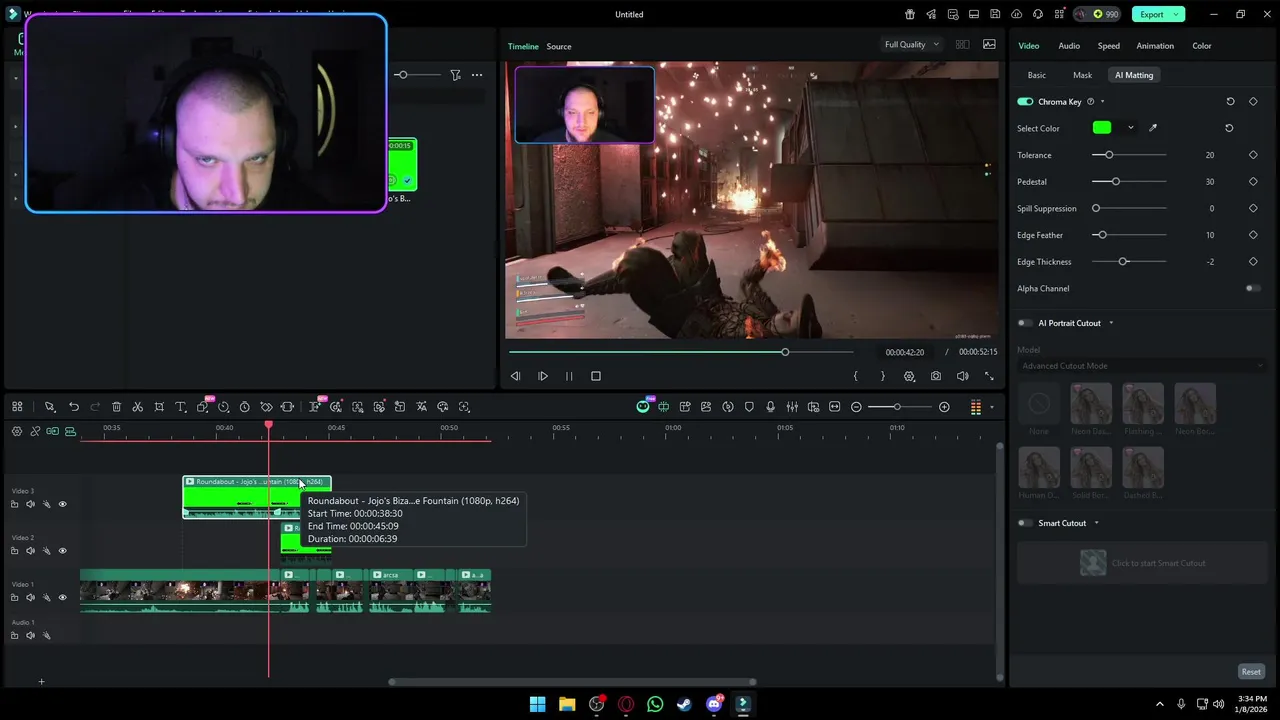Open the Color tab
Image resolution: width=1280 pixels, height=720 pixels.
[1202, 46]
